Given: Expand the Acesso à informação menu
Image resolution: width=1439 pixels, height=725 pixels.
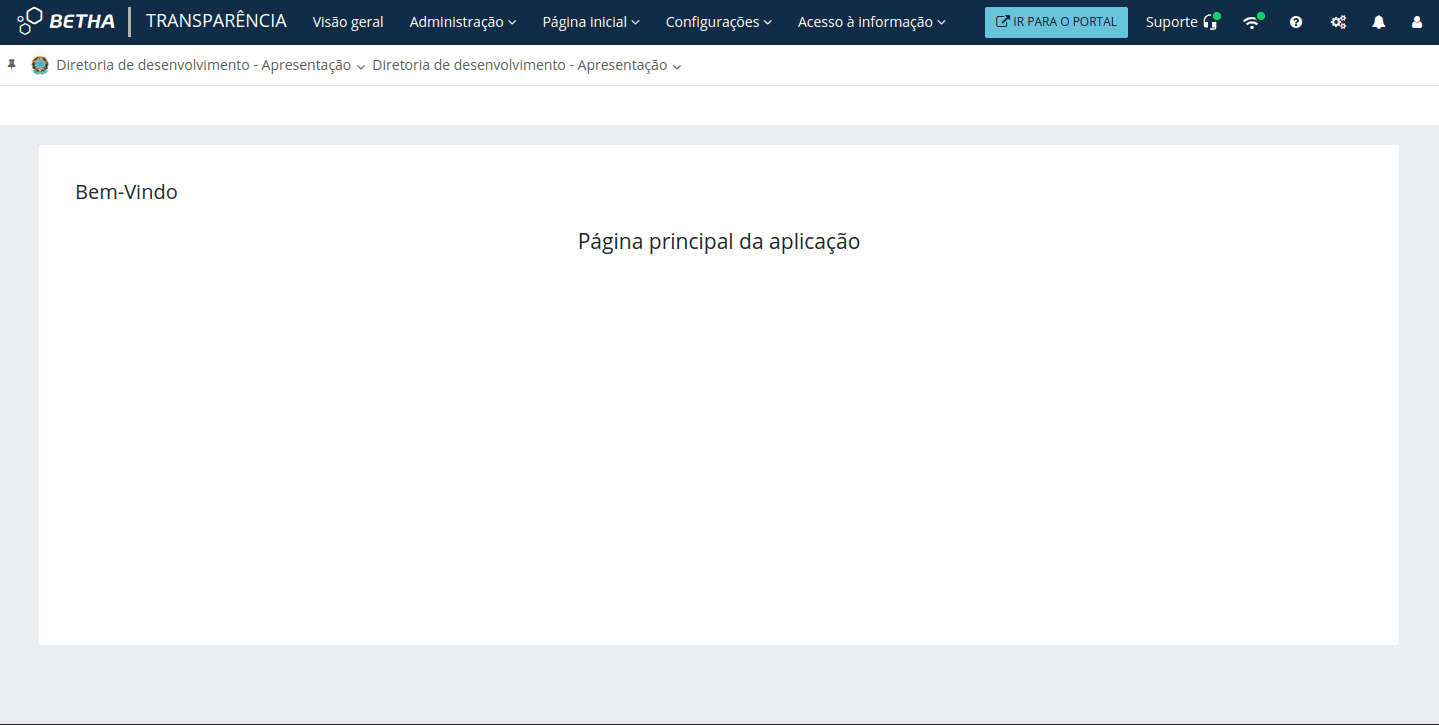Looking at the screenshot, I should 870,21.
